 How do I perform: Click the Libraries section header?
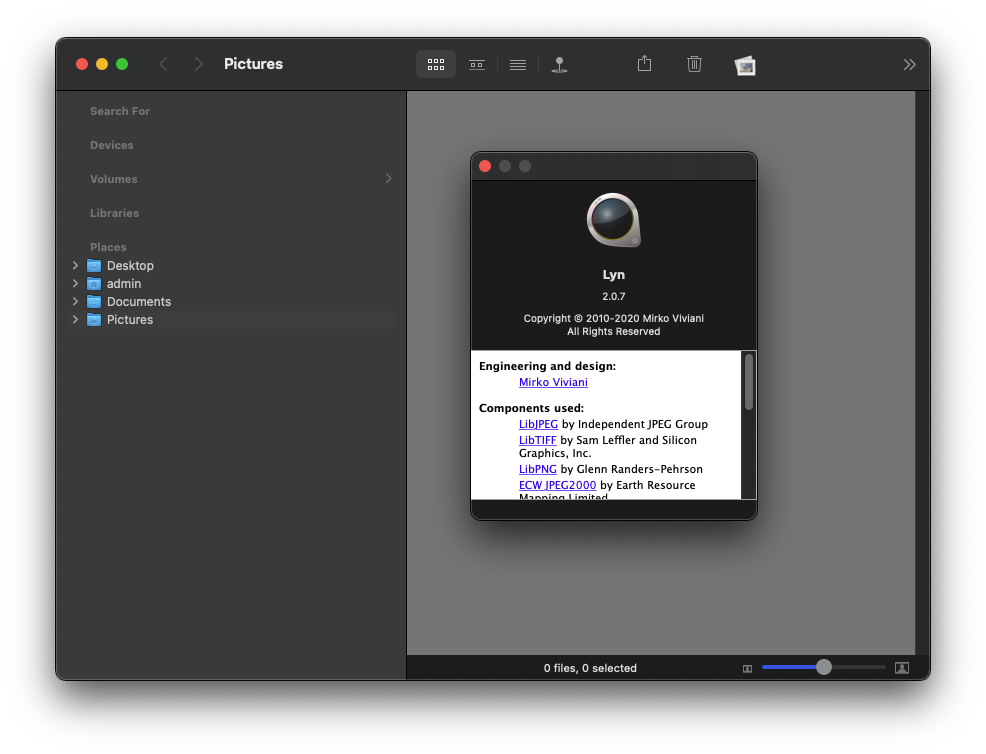(114, 213)
